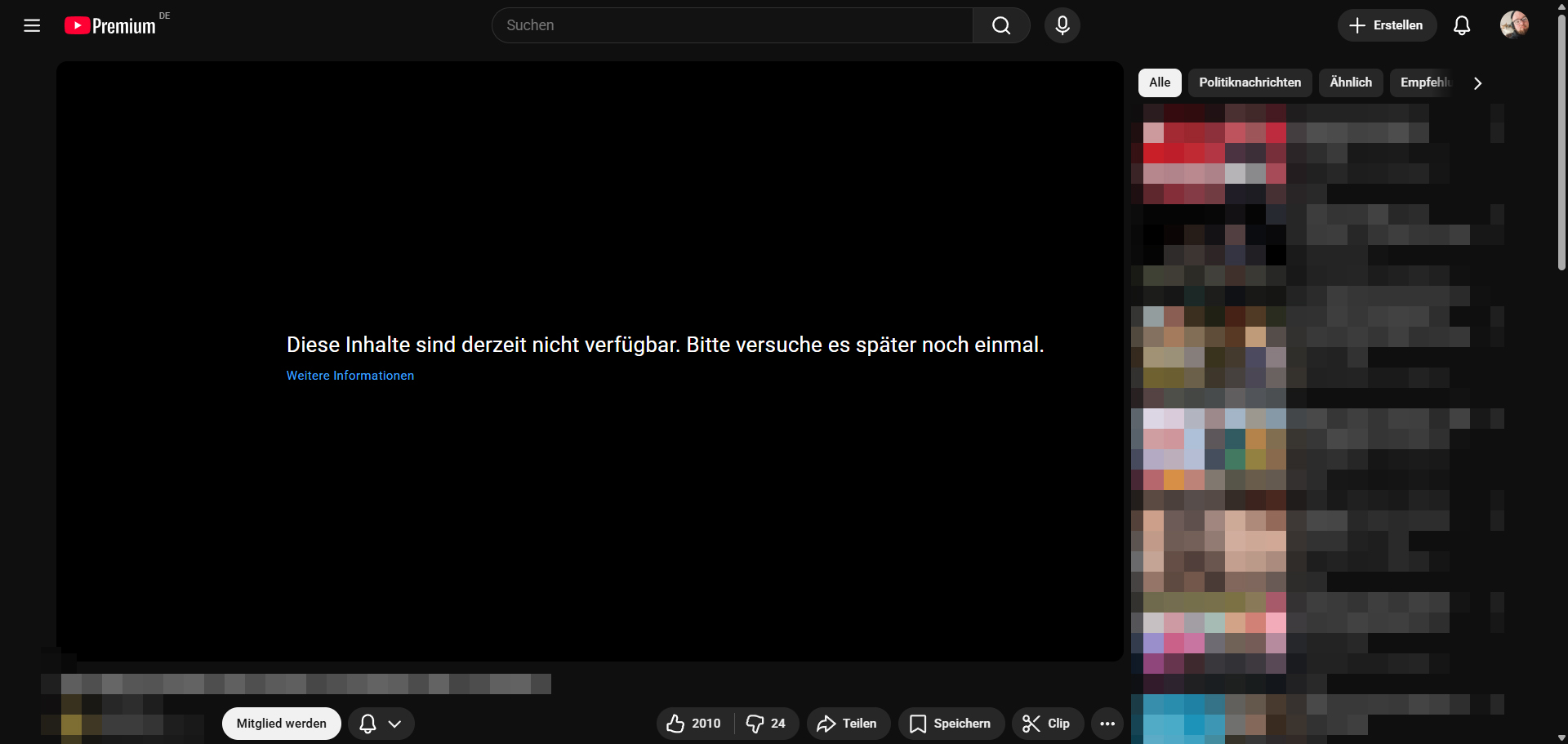Select the Ähnlich filter chip
This screenshot has width=1568, height=744.
pyautogui.click(x=1350, y=82)
